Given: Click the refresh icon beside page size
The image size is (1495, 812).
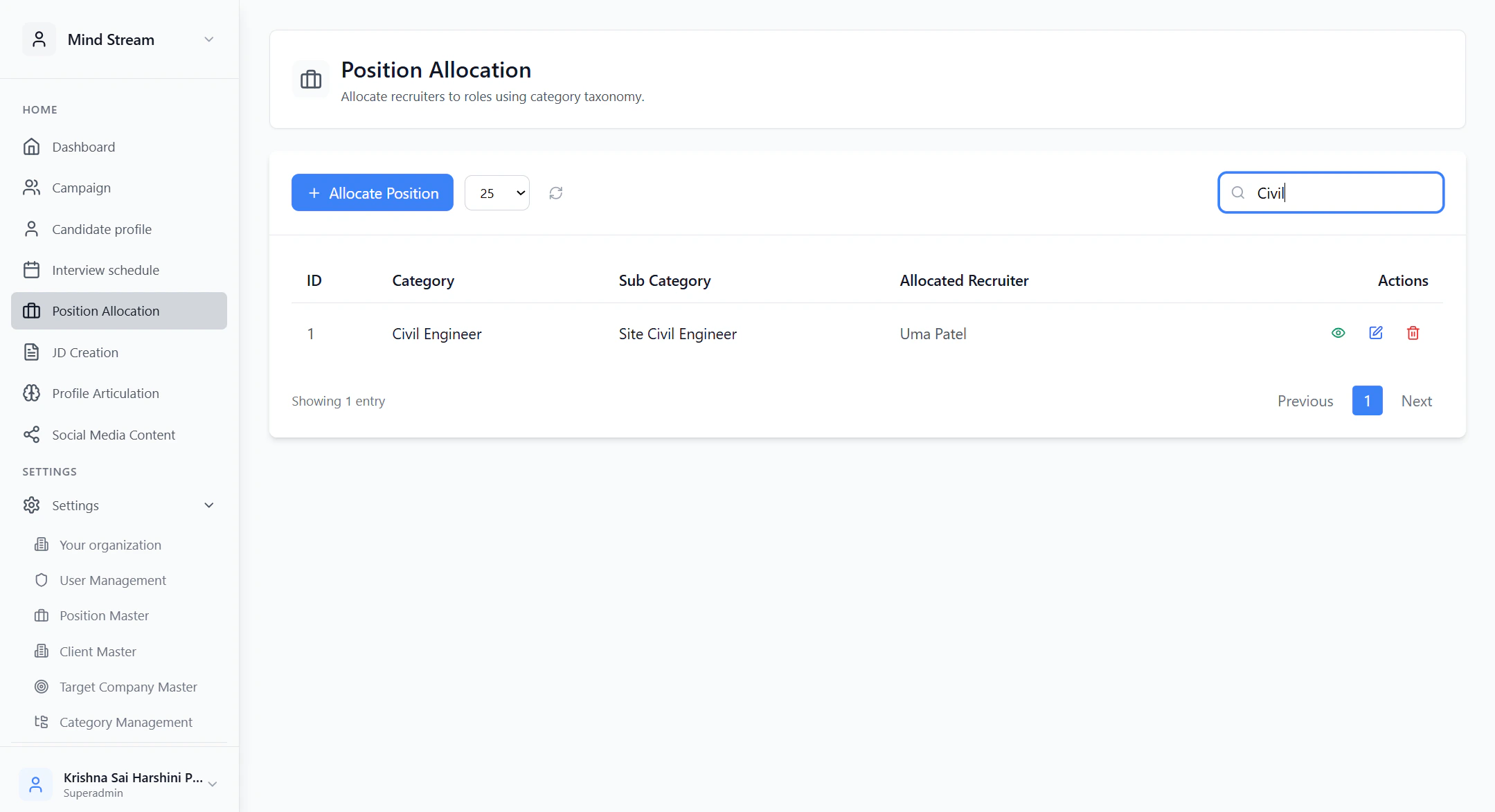Looking at the screenshot, I should [555, 193].
